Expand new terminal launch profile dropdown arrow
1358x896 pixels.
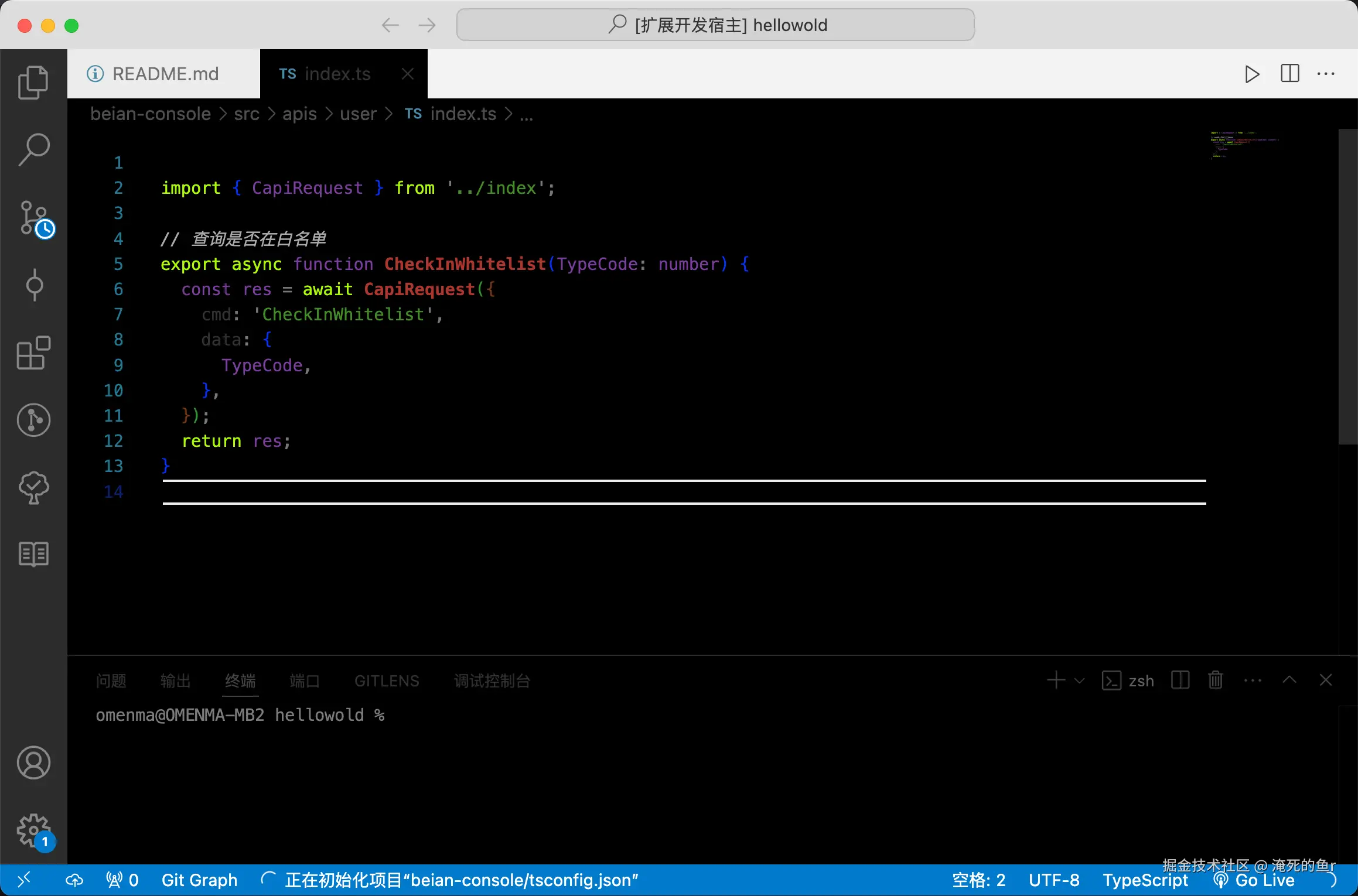pos(1080,680)
